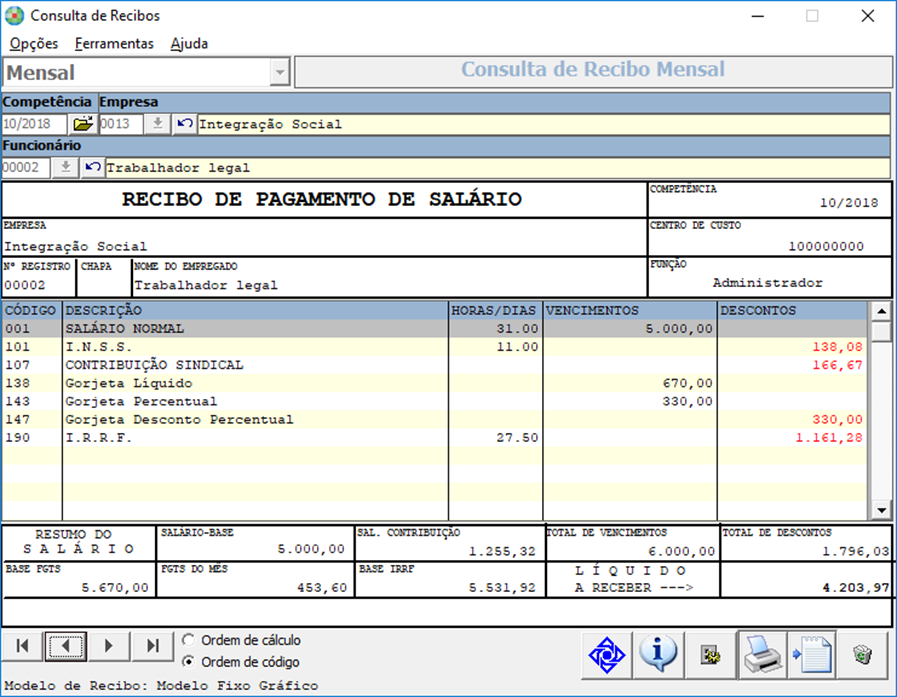Go to the previous record
The height and width of the screenshot is (697, 897).
pyautogui.click(x=66, y=646)
